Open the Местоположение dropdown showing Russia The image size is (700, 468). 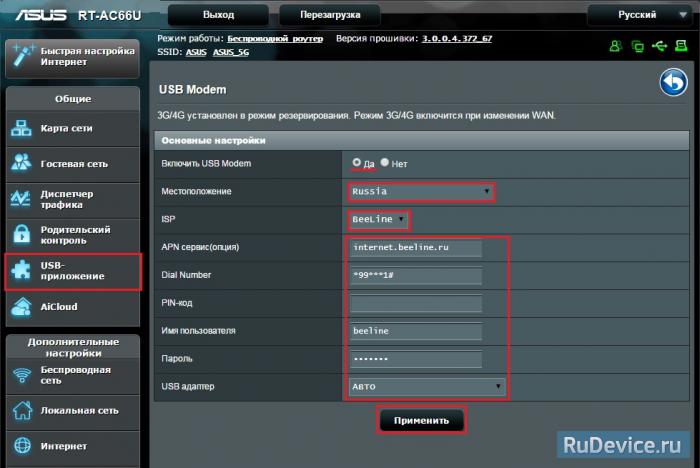point(421,192)
